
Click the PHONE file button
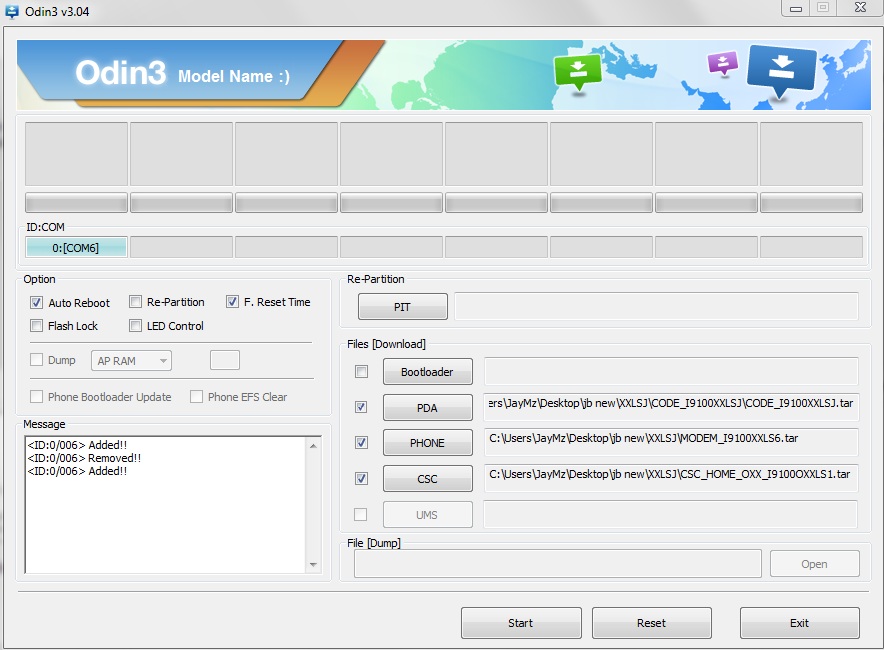pos(427,443)
